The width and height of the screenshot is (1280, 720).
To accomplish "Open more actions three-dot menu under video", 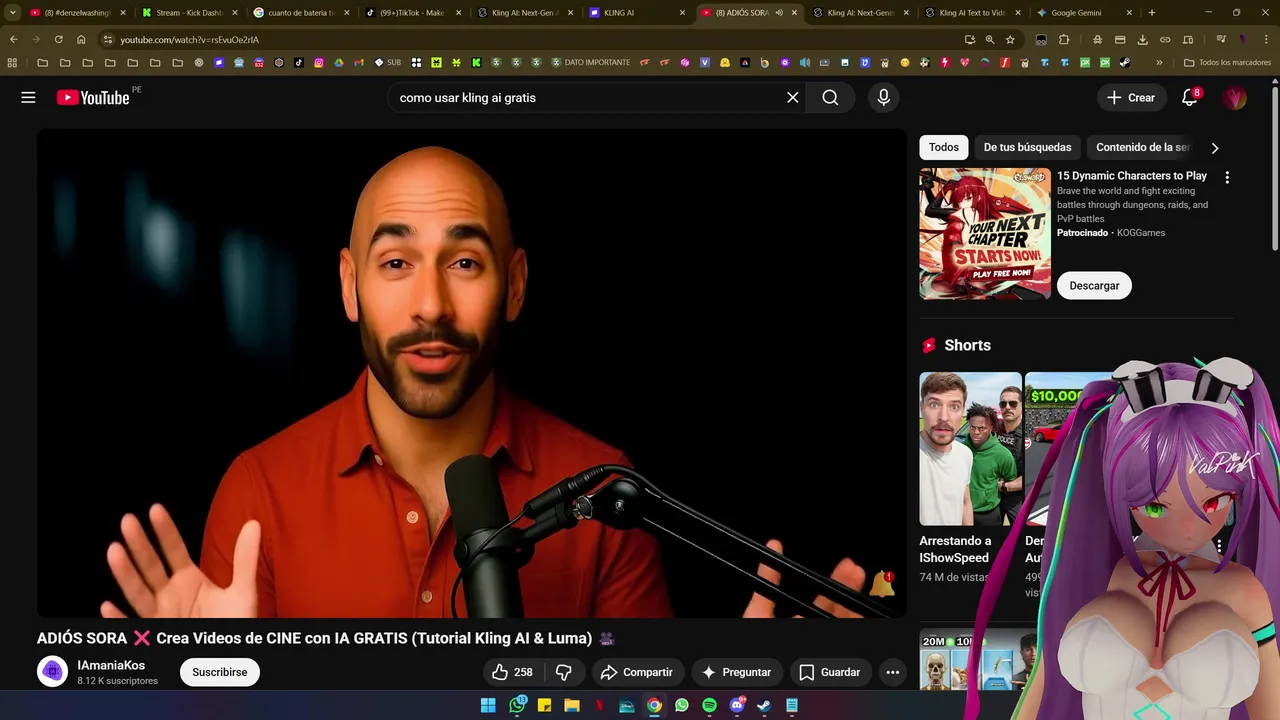I will [x=893, y=672].
